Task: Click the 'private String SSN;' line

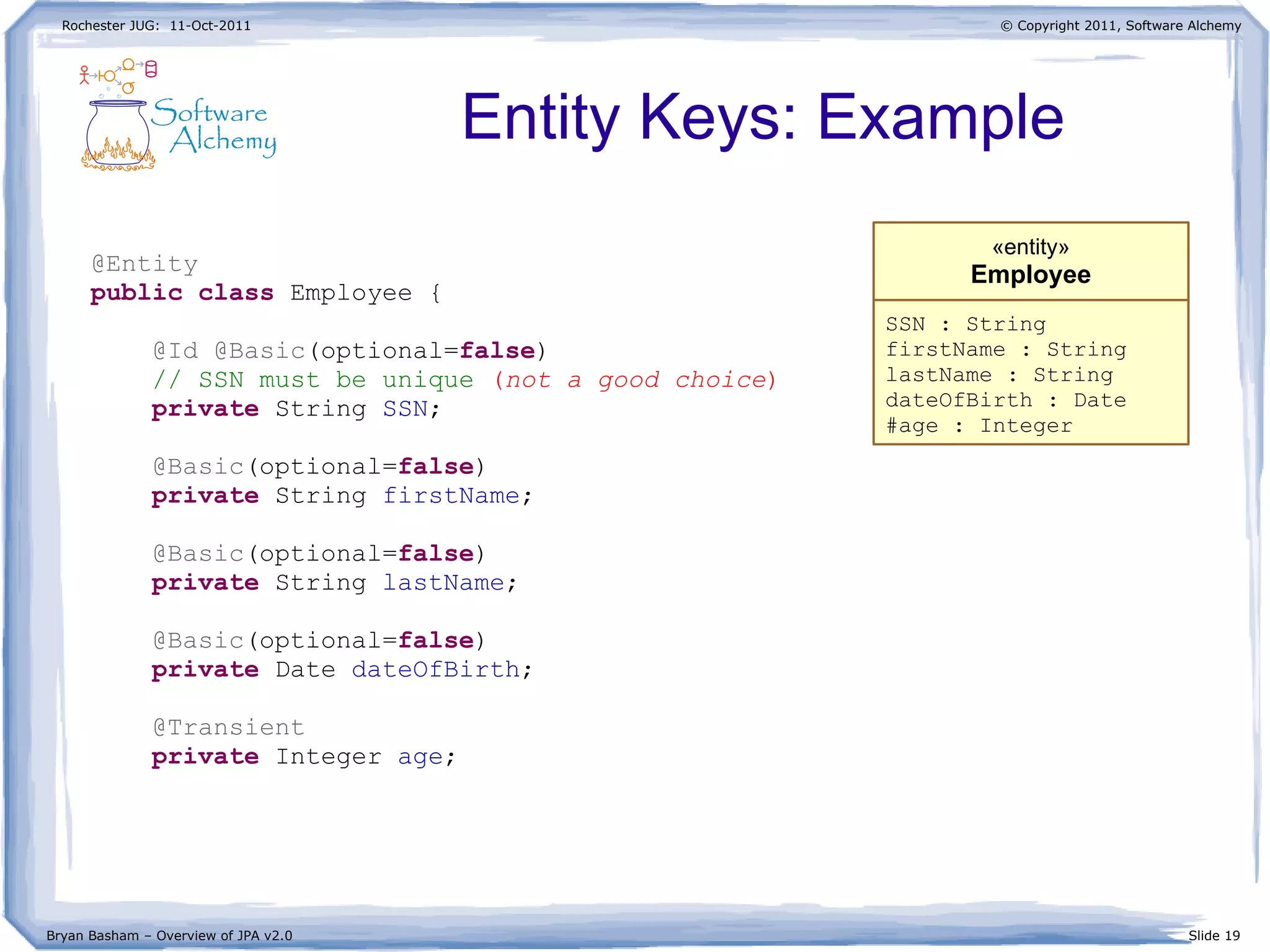Action: click(296, 409)
